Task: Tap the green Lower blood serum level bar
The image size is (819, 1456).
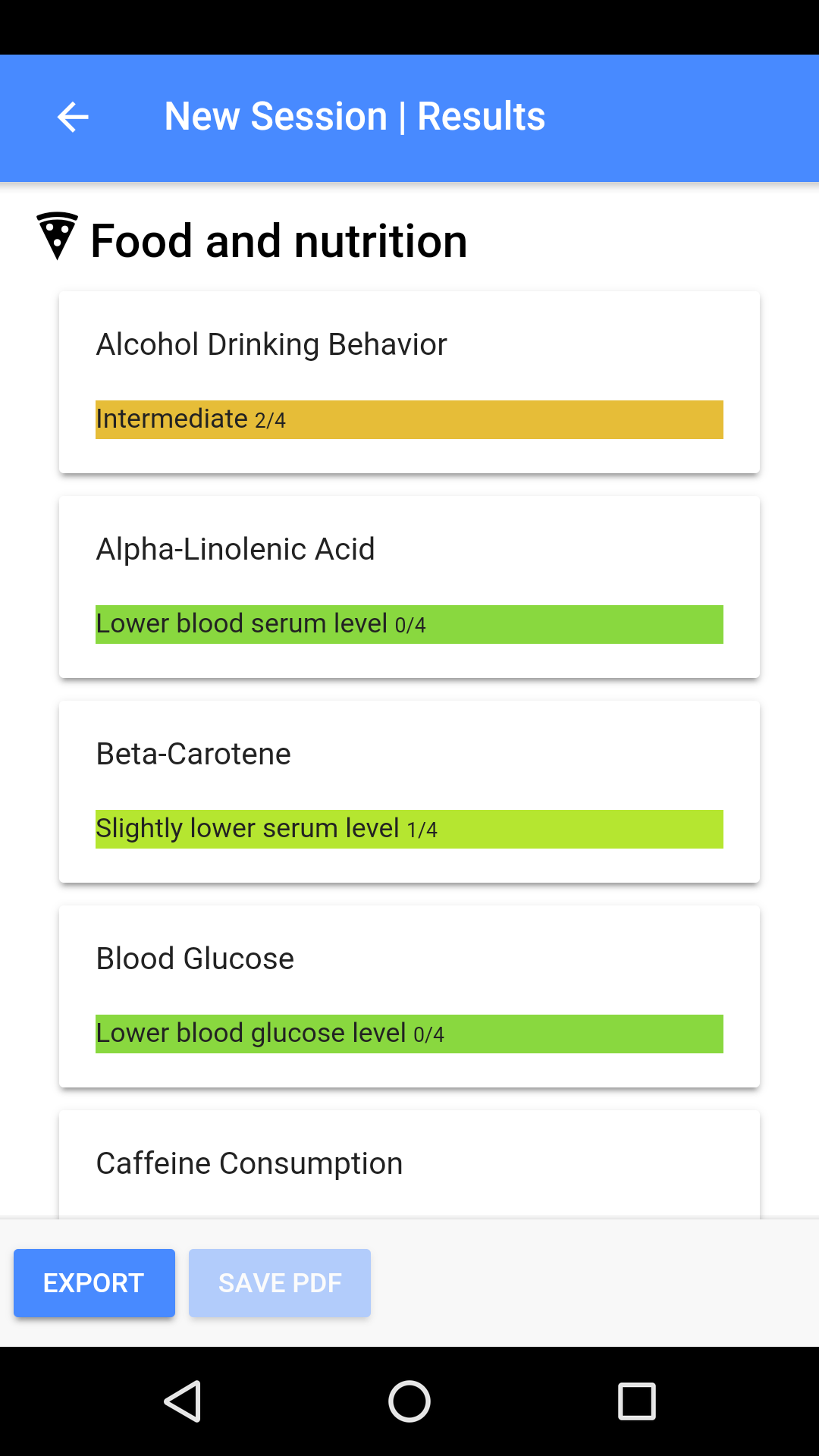Action: [409, 624]
